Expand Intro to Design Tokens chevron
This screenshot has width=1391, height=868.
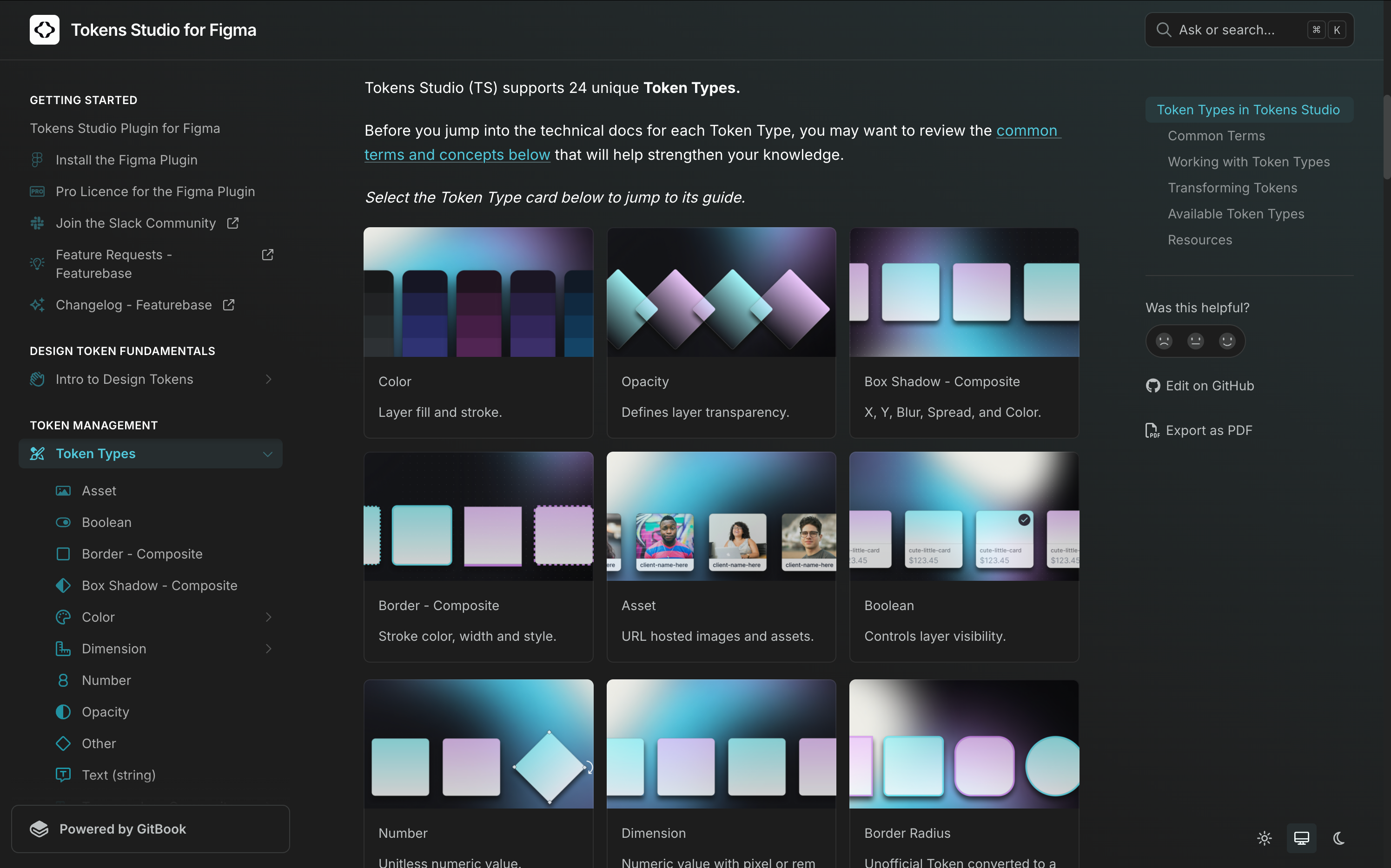point(268,380)
